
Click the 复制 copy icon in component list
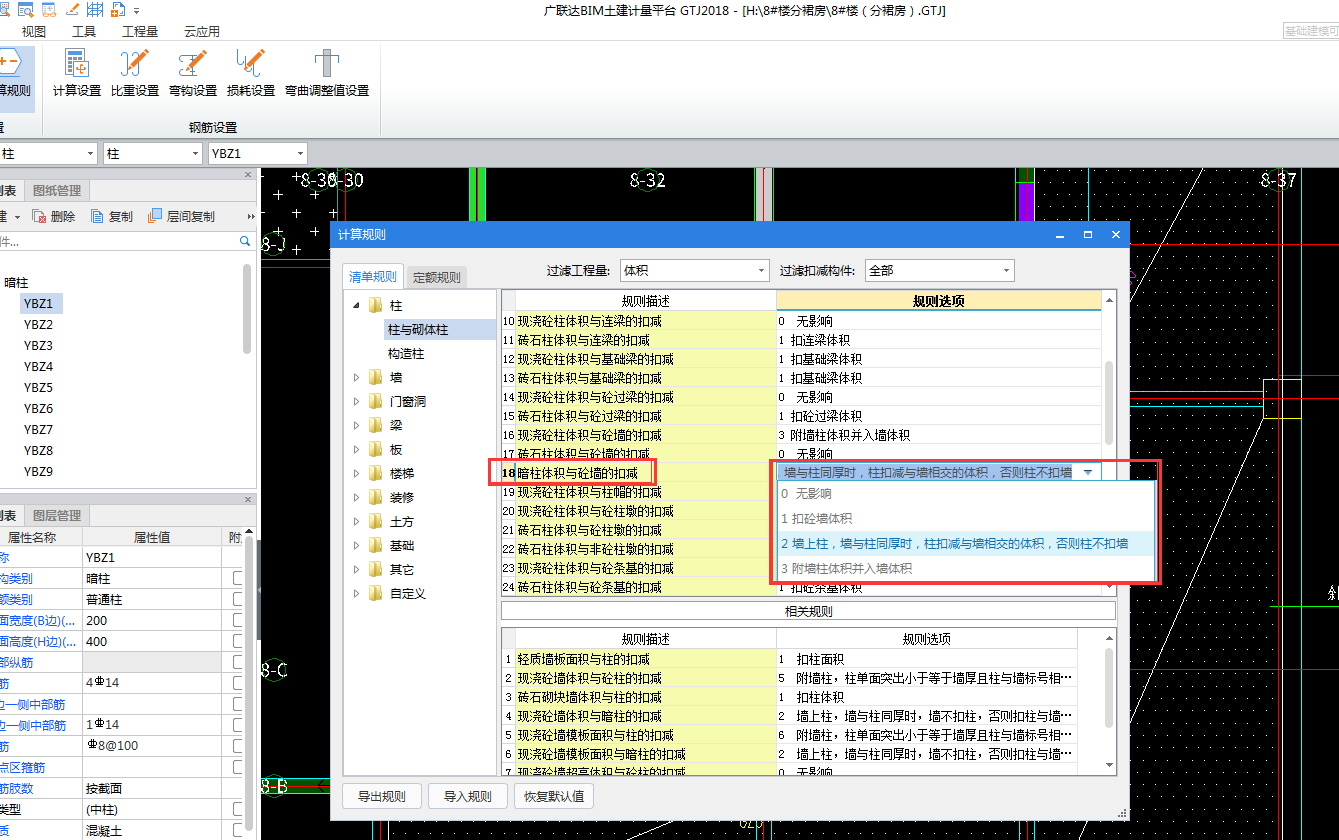click(x=98, y=216)
